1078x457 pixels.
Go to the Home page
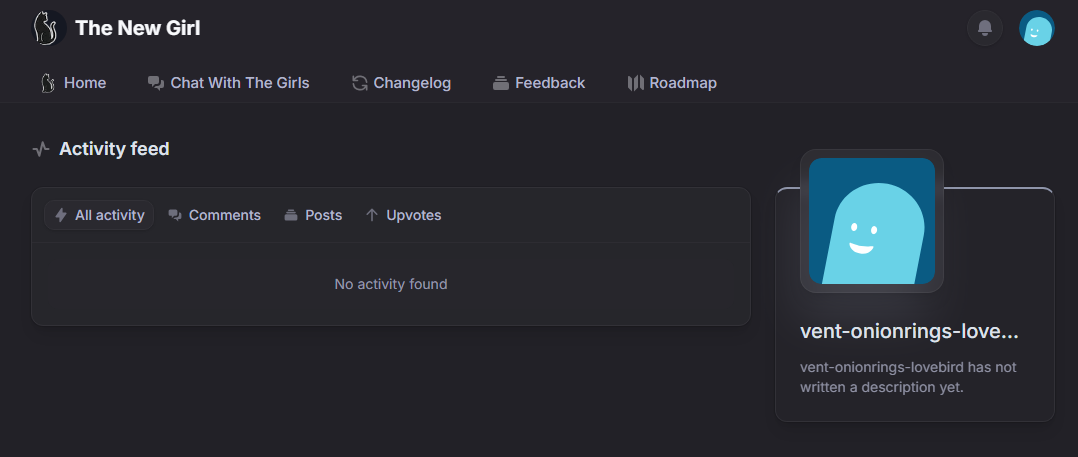pos(84,83)
